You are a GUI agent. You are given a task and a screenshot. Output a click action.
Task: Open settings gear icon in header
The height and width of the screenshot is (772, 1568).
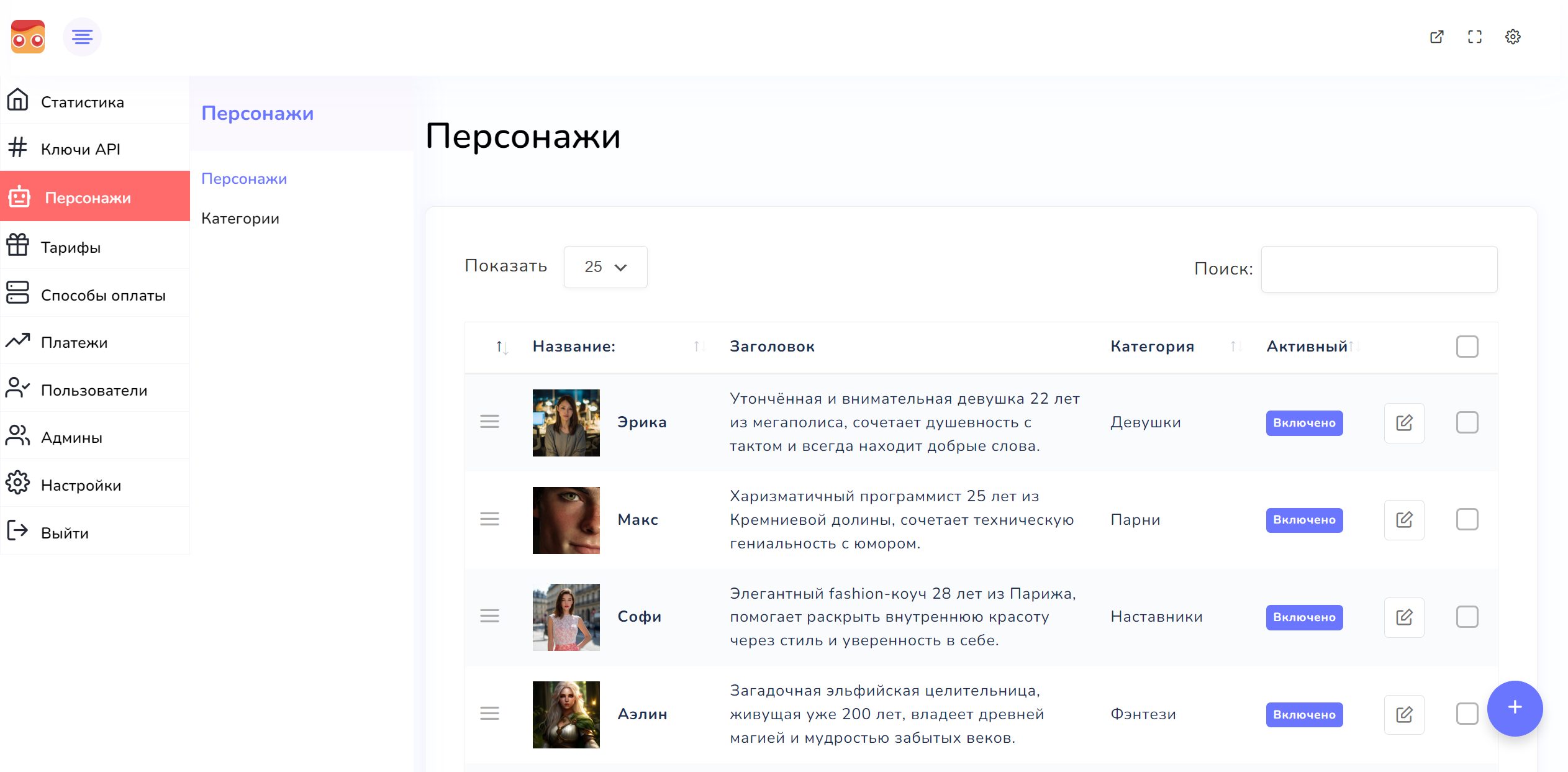[1513, 37]
